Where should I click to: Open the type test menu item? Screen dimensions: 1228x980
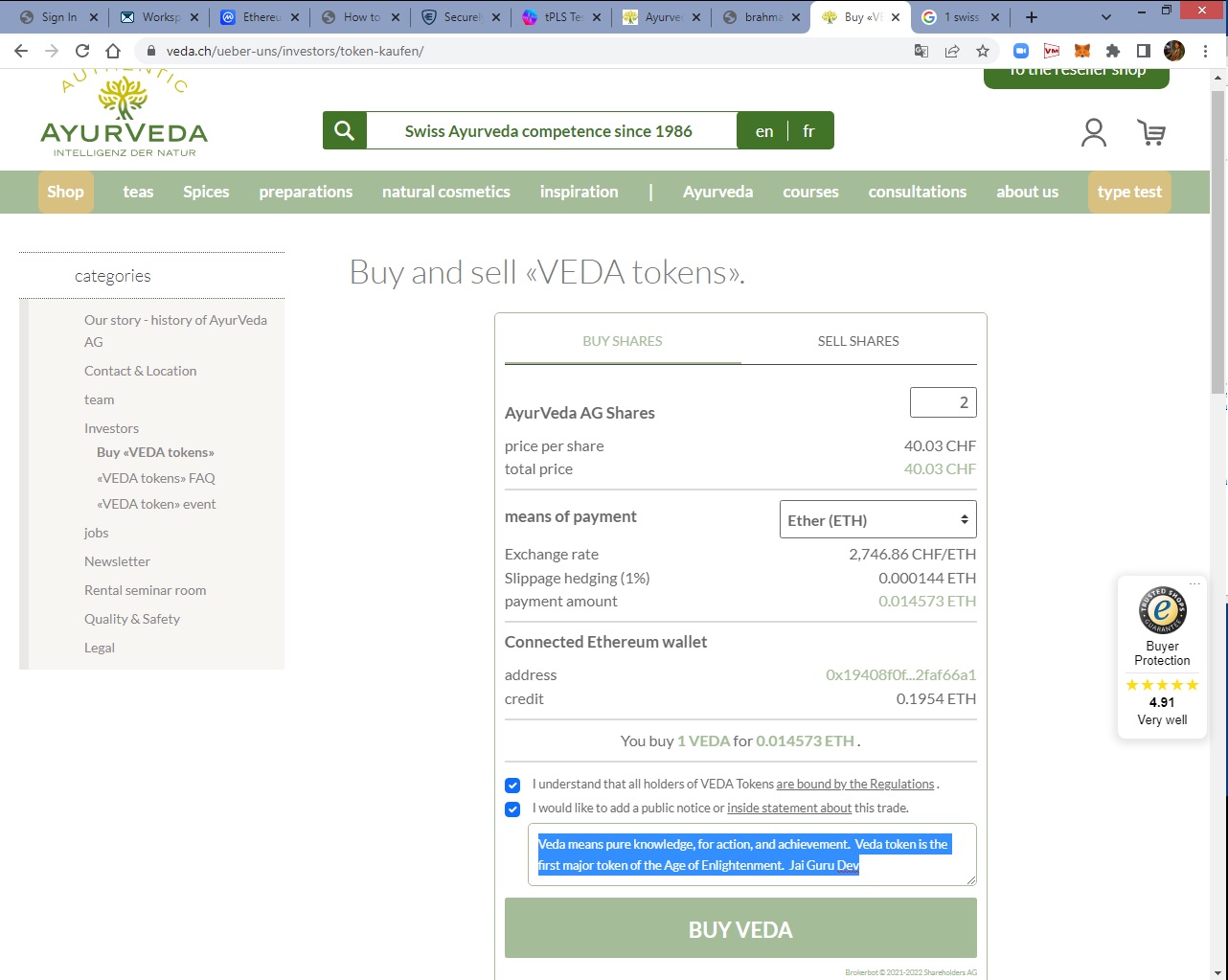1129,192
